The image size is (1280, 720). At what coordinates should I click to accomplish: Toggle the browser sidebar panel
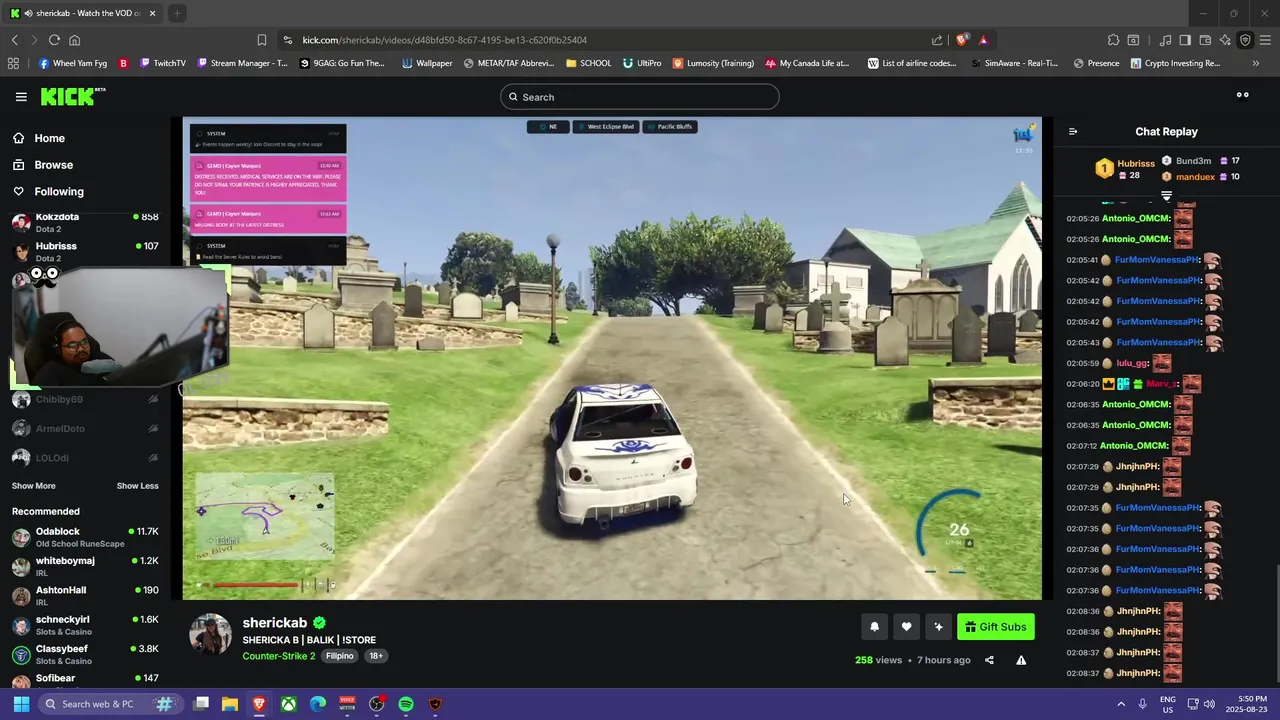[x=1185, y=40]
